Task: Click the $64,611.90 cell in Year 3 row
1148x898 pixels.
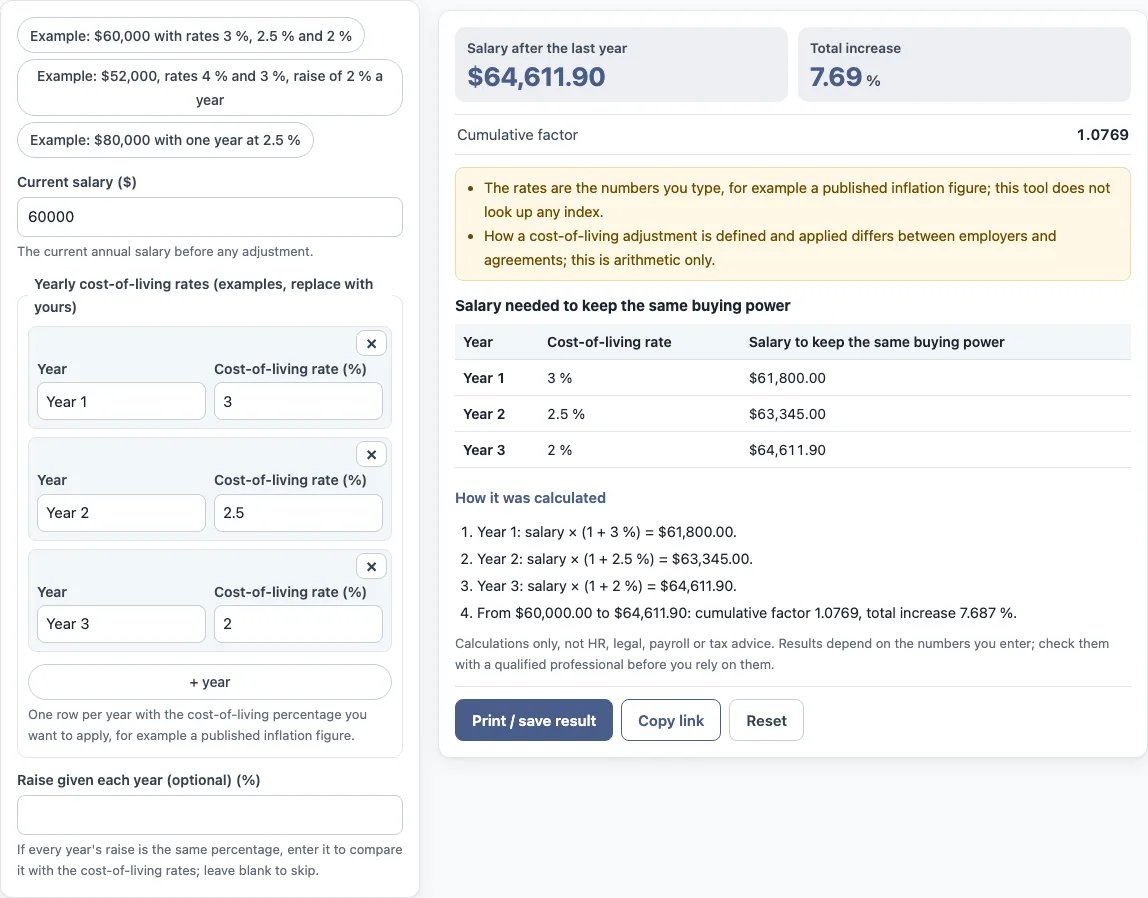Action: point(787,449)
